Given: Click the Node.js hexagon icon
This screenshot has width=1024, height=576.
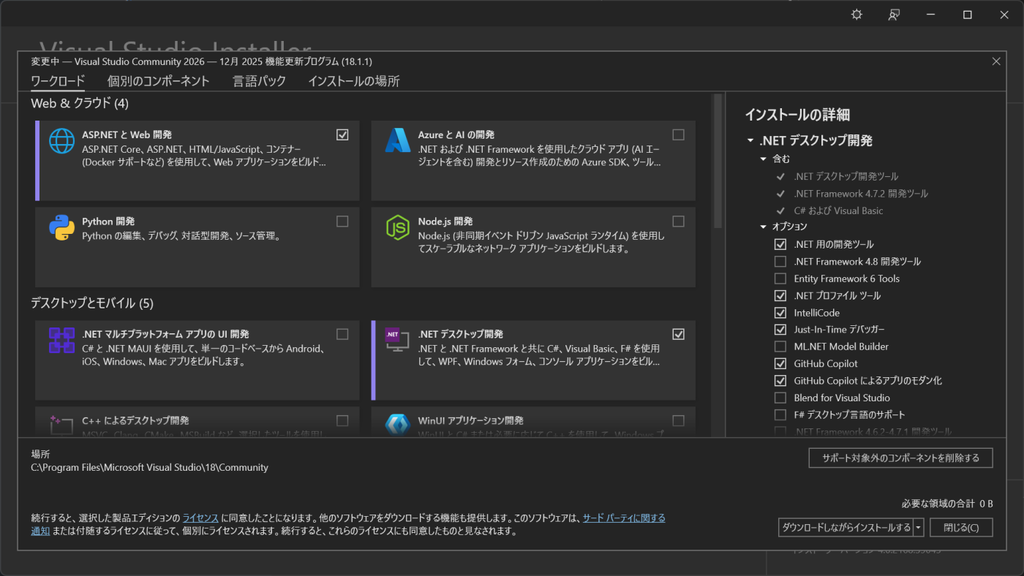Looking at the screenshot, I should tap(397, 227).
